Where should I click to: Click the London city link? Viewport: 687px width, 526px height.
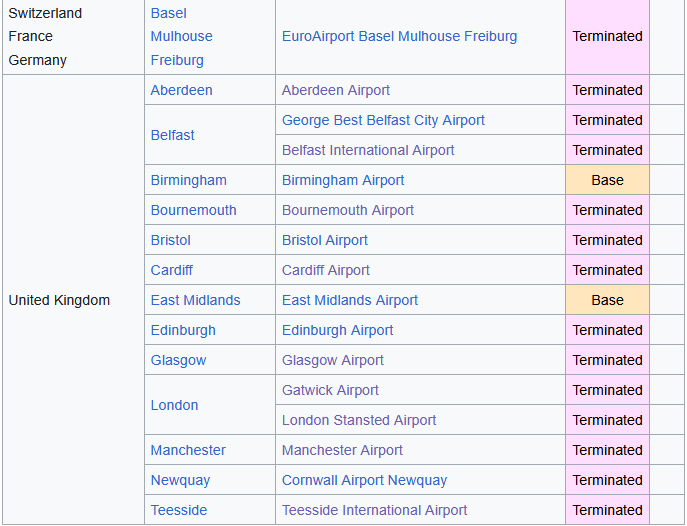[174, 405]
